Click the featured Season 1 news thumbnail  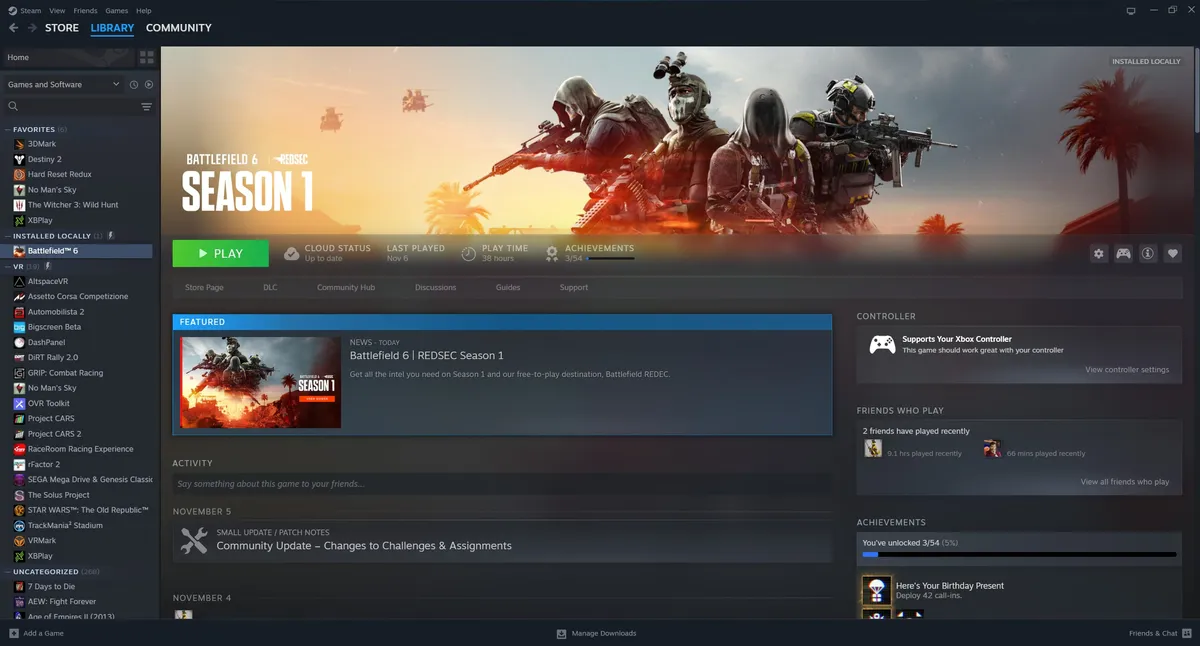click(260, 382)
